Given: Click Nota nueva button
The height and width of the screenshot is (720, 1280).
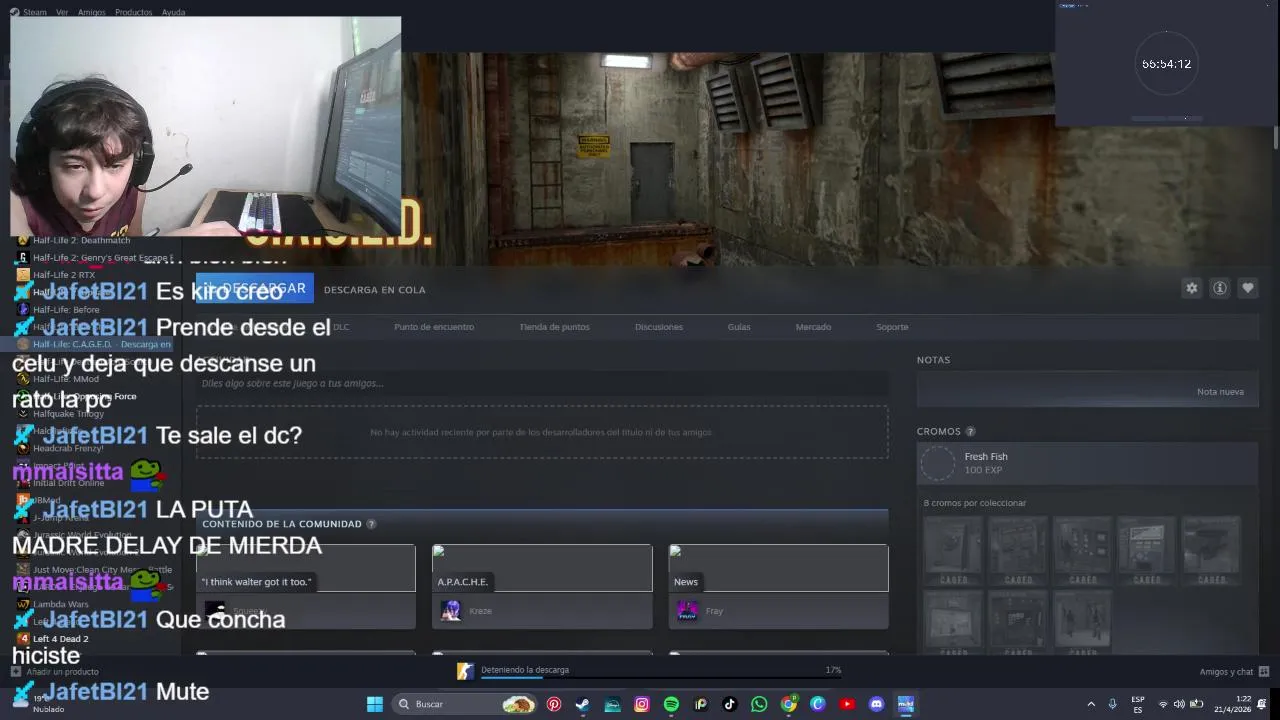Looking at the screenshot, I should (1220, 392).
